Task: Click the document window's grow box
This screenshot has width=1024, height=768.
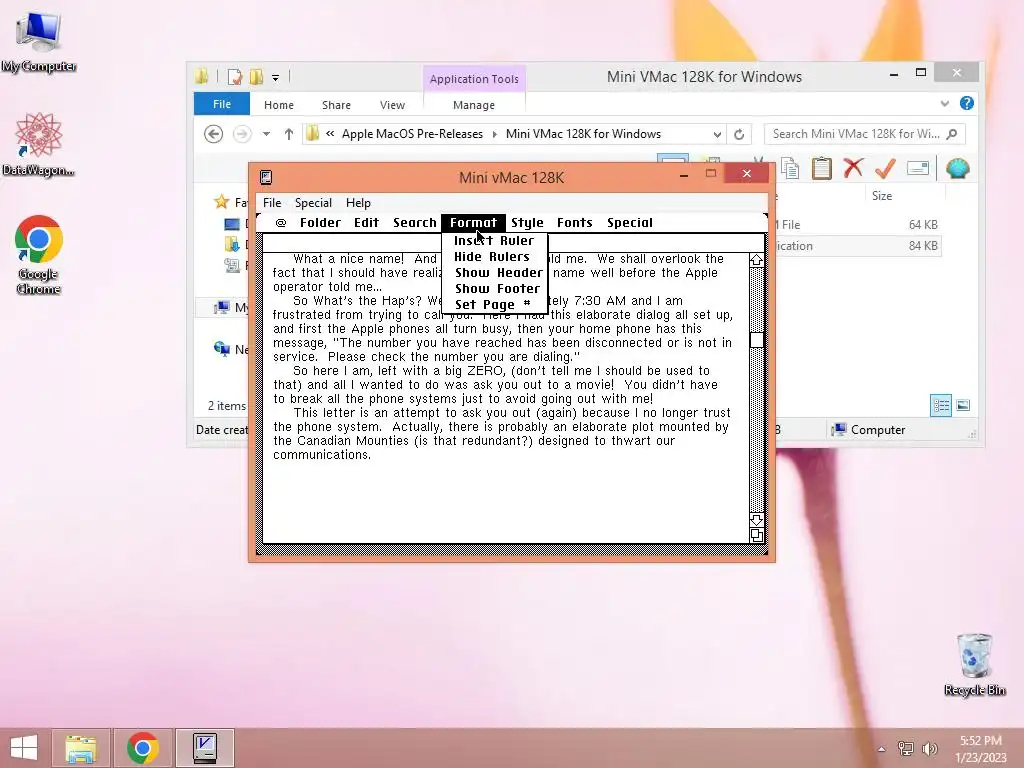Action: tap(756, 536)
